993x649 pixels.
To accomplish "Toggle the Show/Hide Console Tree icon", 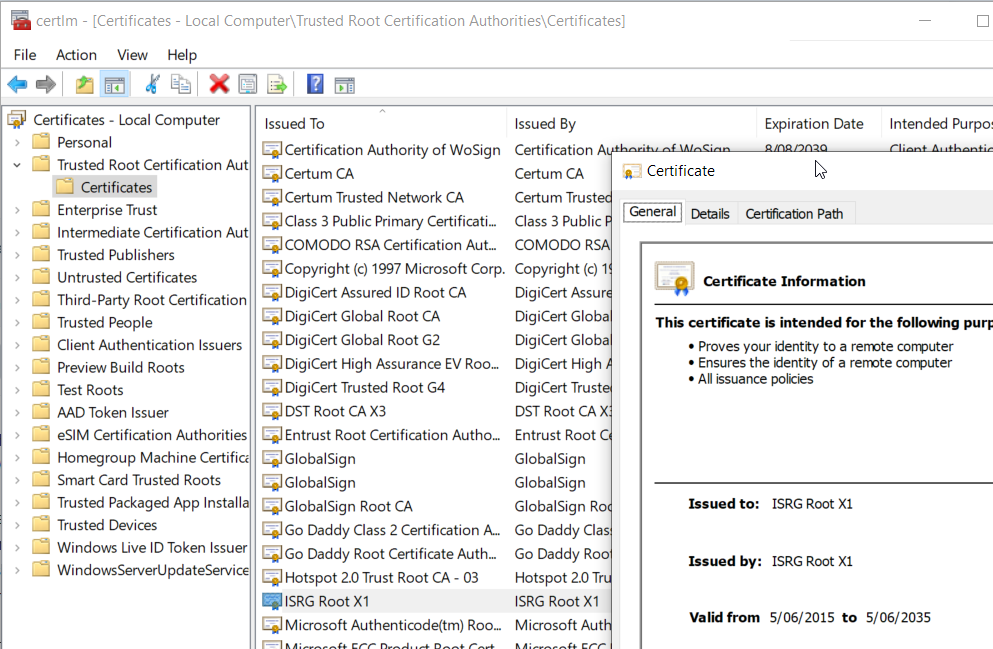I will coord(115,84).
